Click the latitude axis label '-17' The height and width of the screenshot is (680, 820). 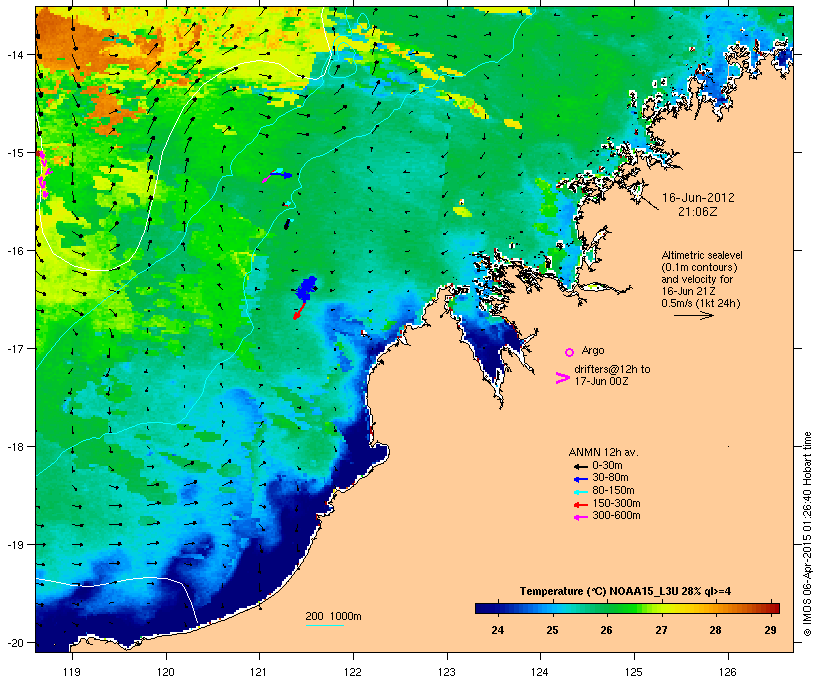click(15, 348)
